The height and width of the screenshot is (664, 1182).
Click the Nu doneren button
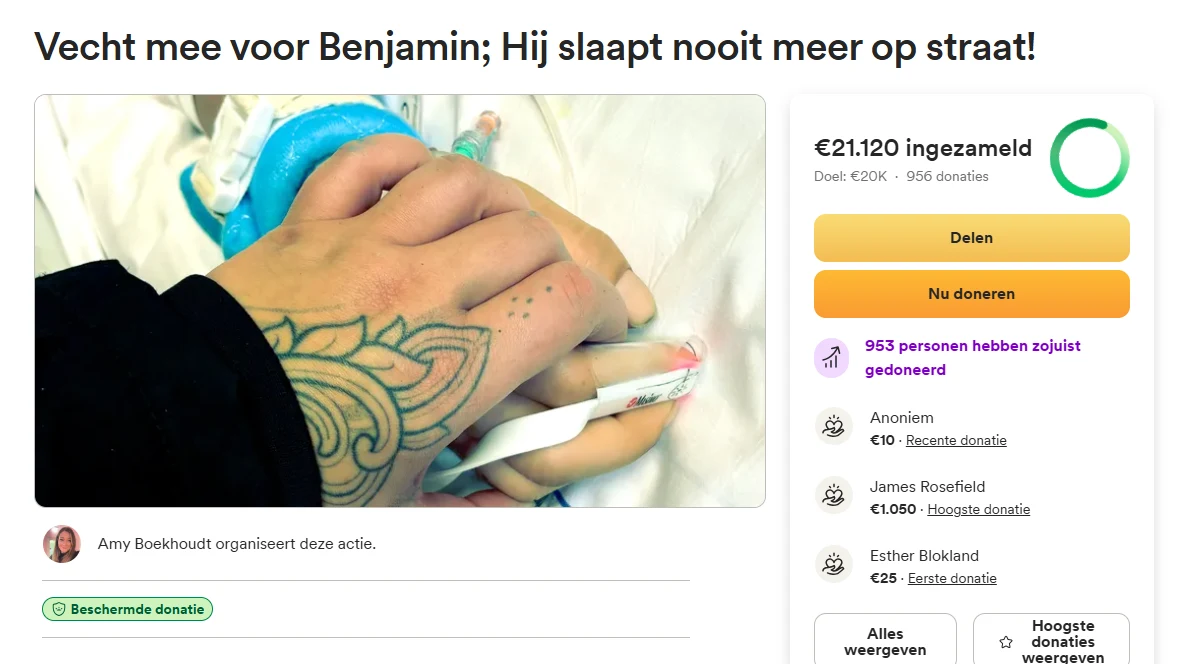[x=971, y=294]
